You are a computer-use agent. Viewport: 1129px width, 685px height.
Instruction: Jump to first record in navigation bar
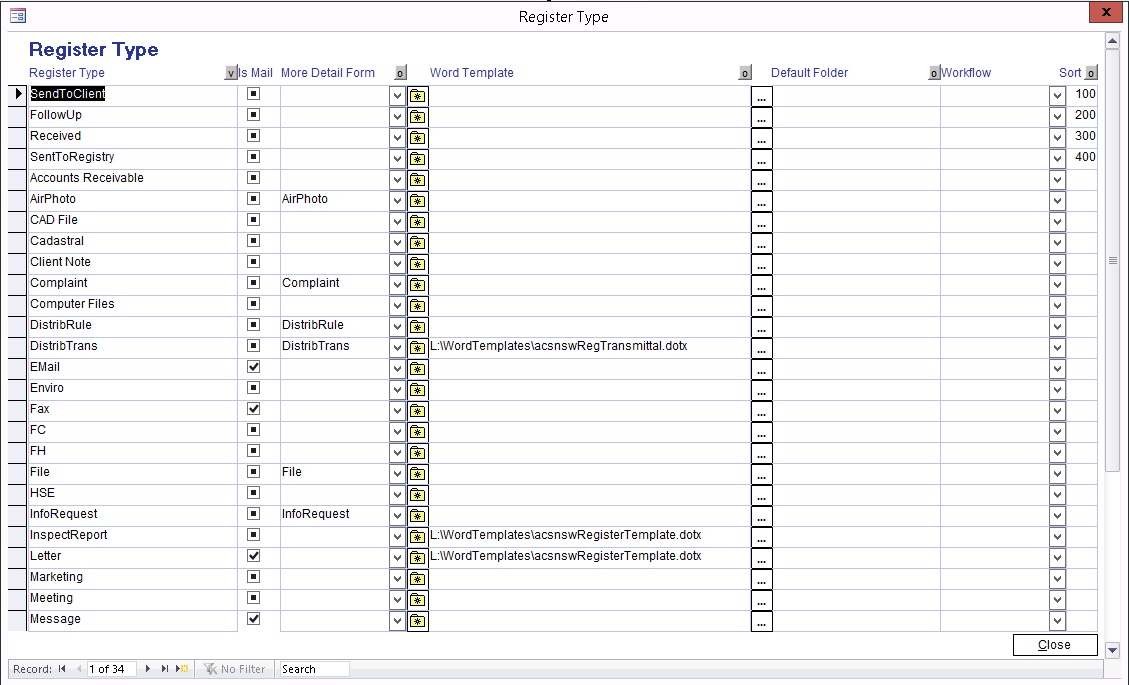pos(62,669)
